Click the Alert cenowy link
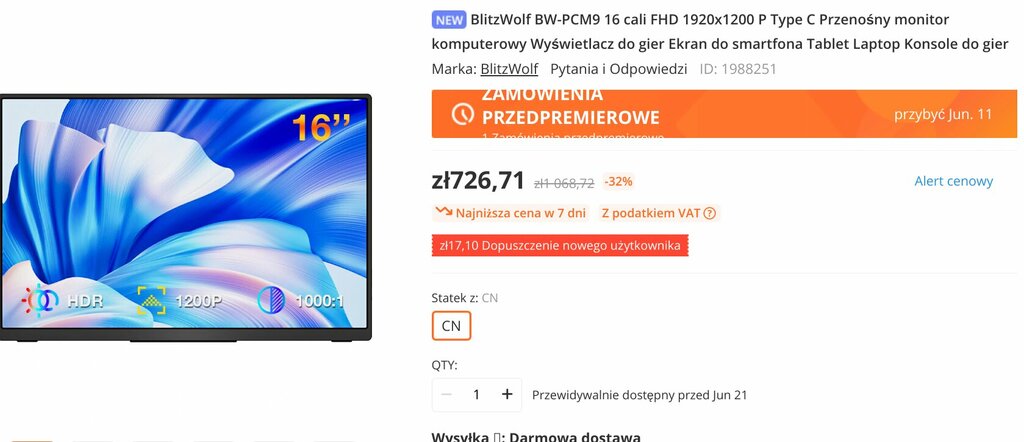Viewport: 1024px width, 442px height. pos(953,182)
